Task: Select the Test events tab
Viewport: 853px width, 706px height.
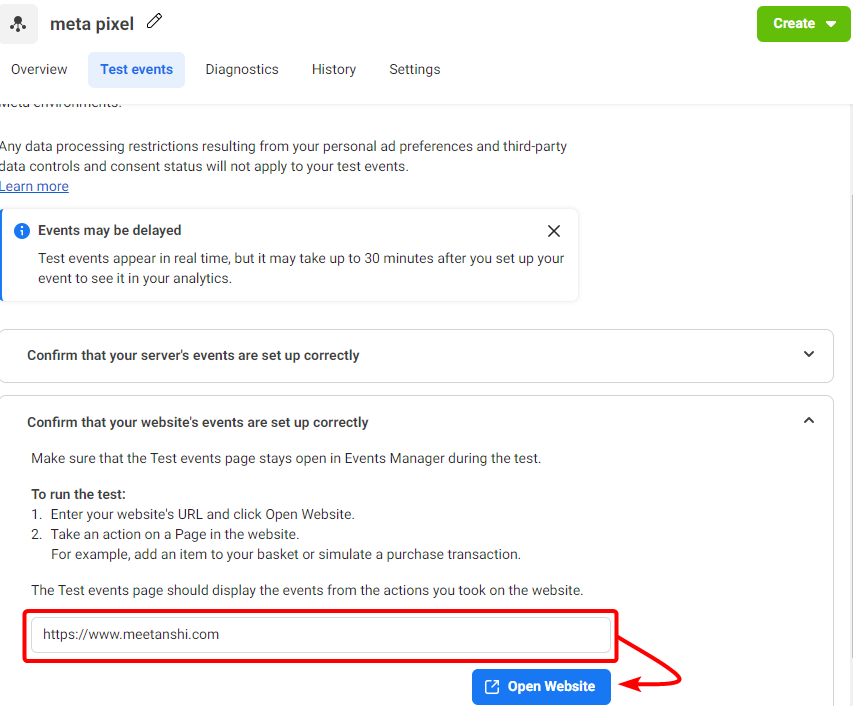Action: tap(137, 70)
